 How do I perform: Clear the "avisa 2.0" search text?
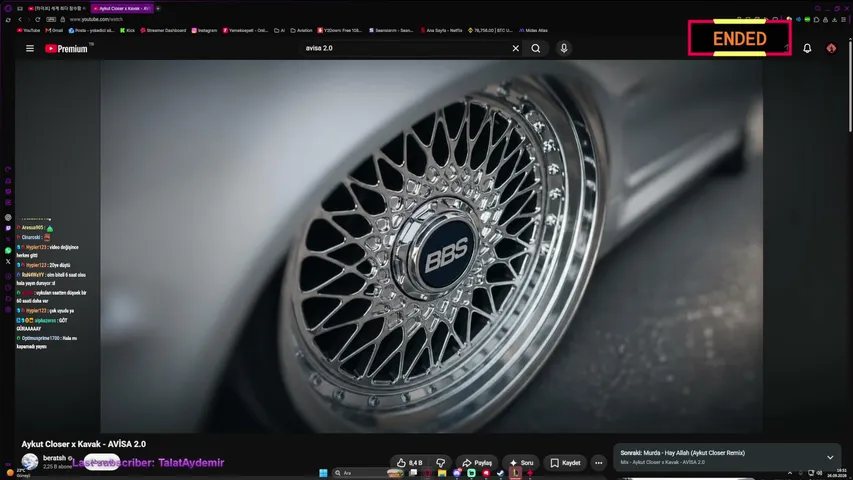click(x=515, y=48)
